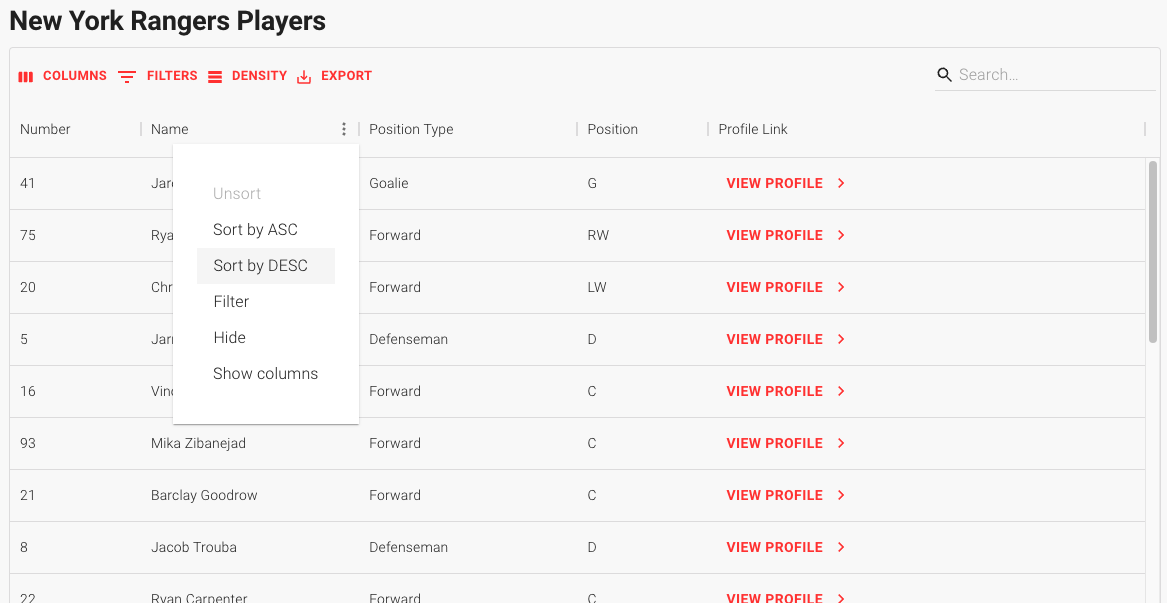Open the COLUMNS panel icon
1167x603 pixels.
click(26, 76)
